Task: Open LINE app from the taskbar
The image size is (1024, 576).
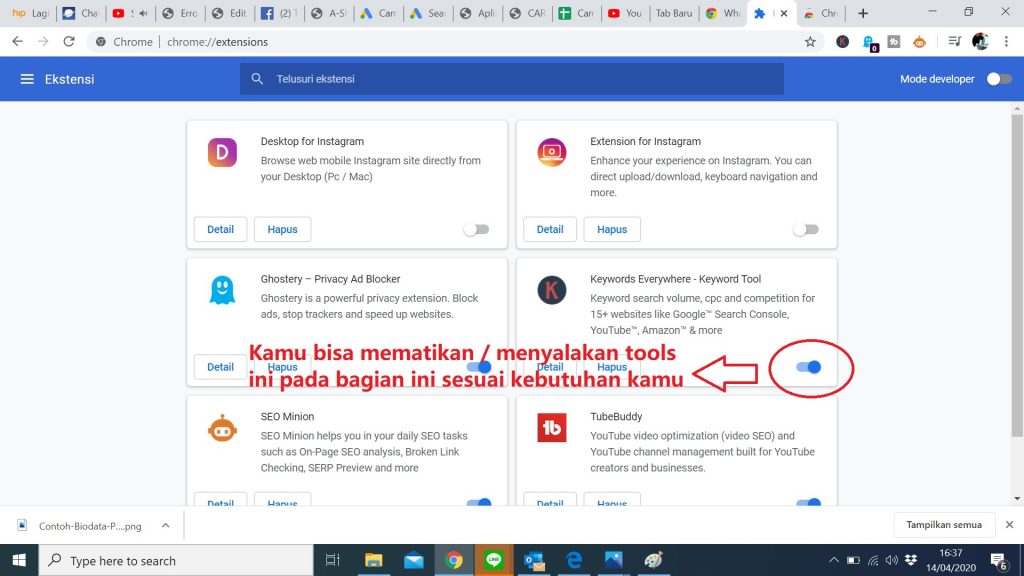Action: coord(492,560)
